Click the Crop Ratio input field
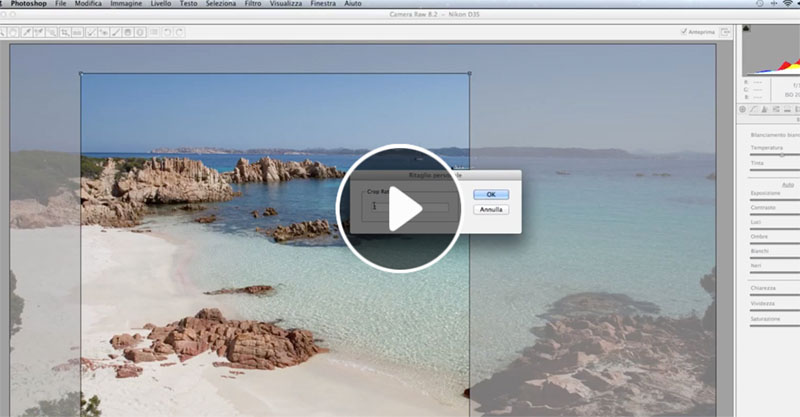The image size is (800, 417). pyautogui.click(x=410, y=206)
